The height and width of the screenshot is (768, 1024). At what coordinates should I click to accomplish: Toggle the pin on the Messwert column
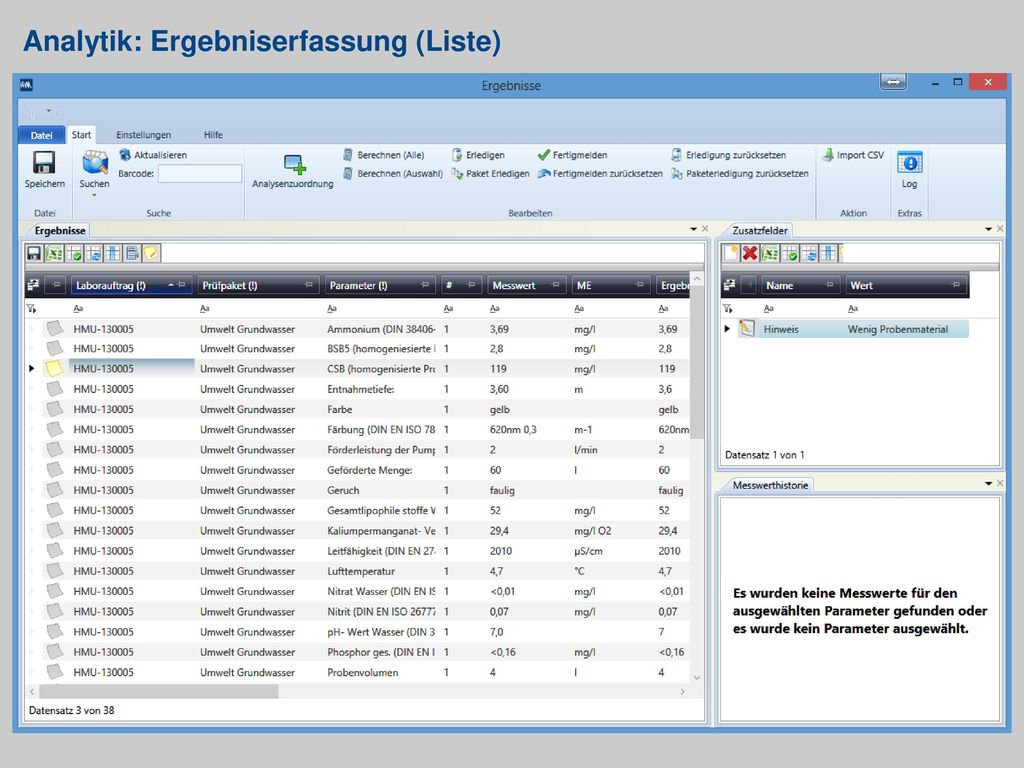click(x=556, y=285)
